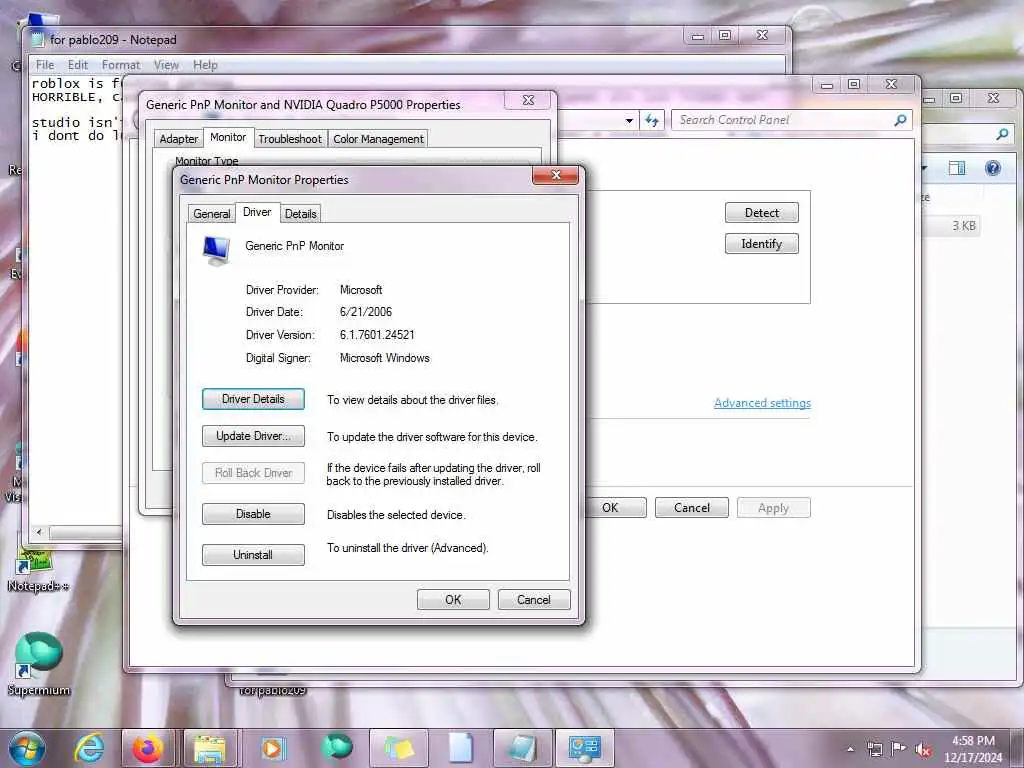Click the Generic PnP Monitor device icon
Viewport: 1024px width, 768px height.
click(216, 251)
